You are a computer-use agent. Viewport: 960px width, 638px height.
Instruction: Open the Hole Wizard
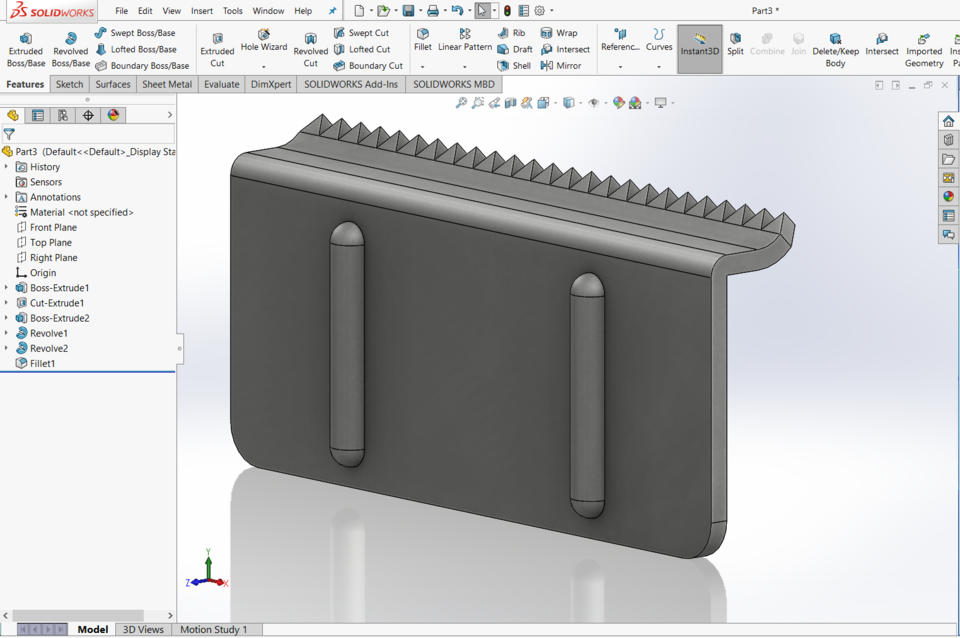tap(263, 45)
